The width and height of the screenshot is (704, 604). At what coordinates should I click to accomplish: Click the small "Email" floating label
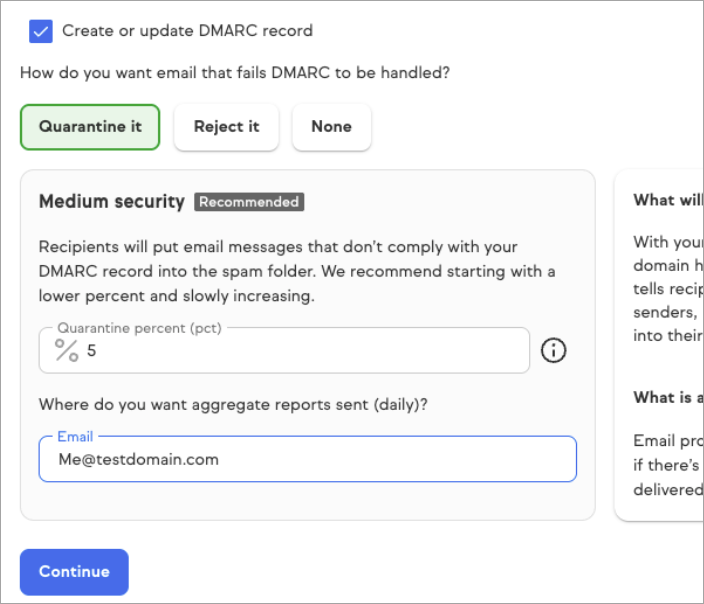click(x=75, y=437)
